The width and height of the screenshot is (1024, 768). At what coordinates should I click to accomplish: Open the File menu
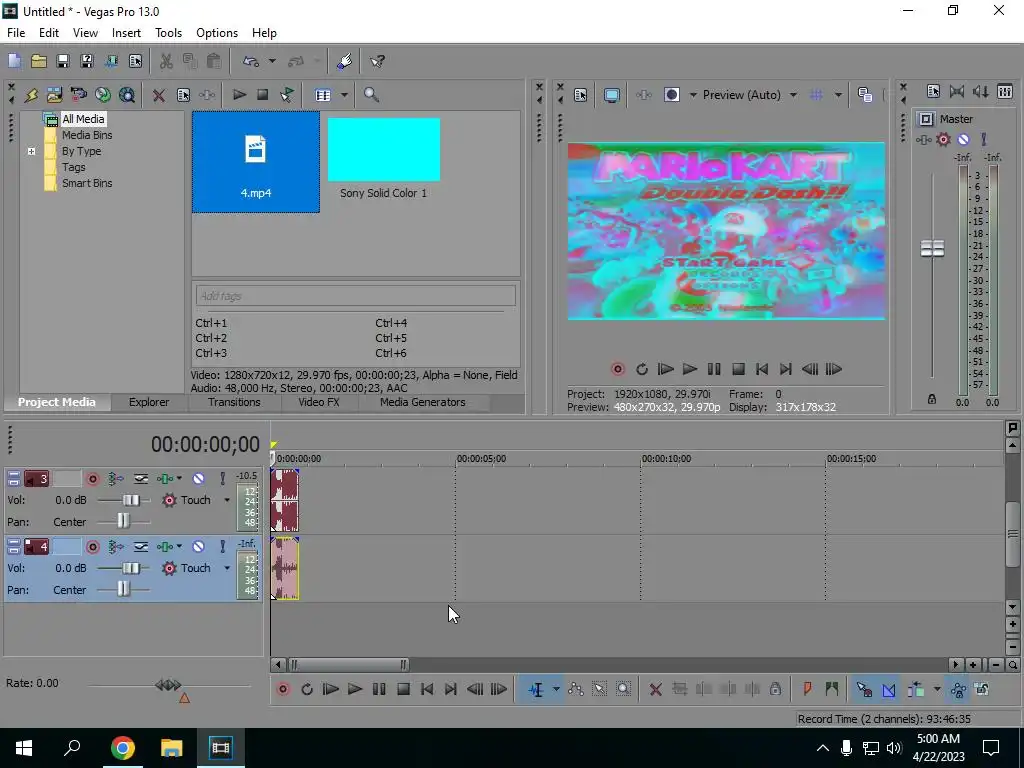tap(16, 33)
